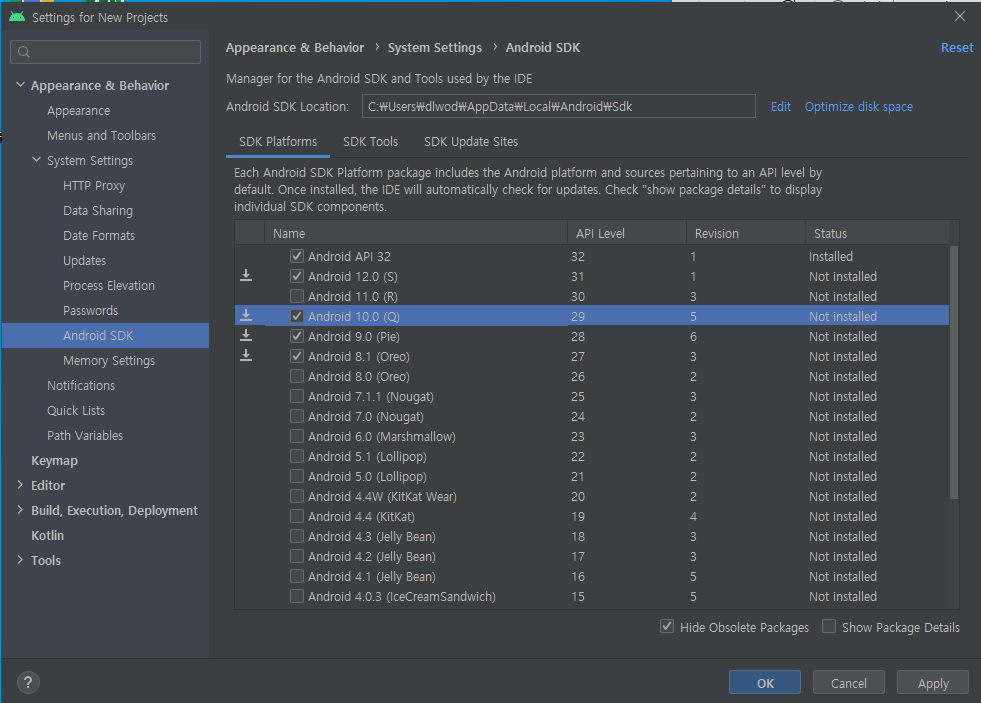Image resolution: width=981 pixels, height=703 pixels.
Task: Uncheck the Android API 32 checkbox
Action: [x=297, y=256]
